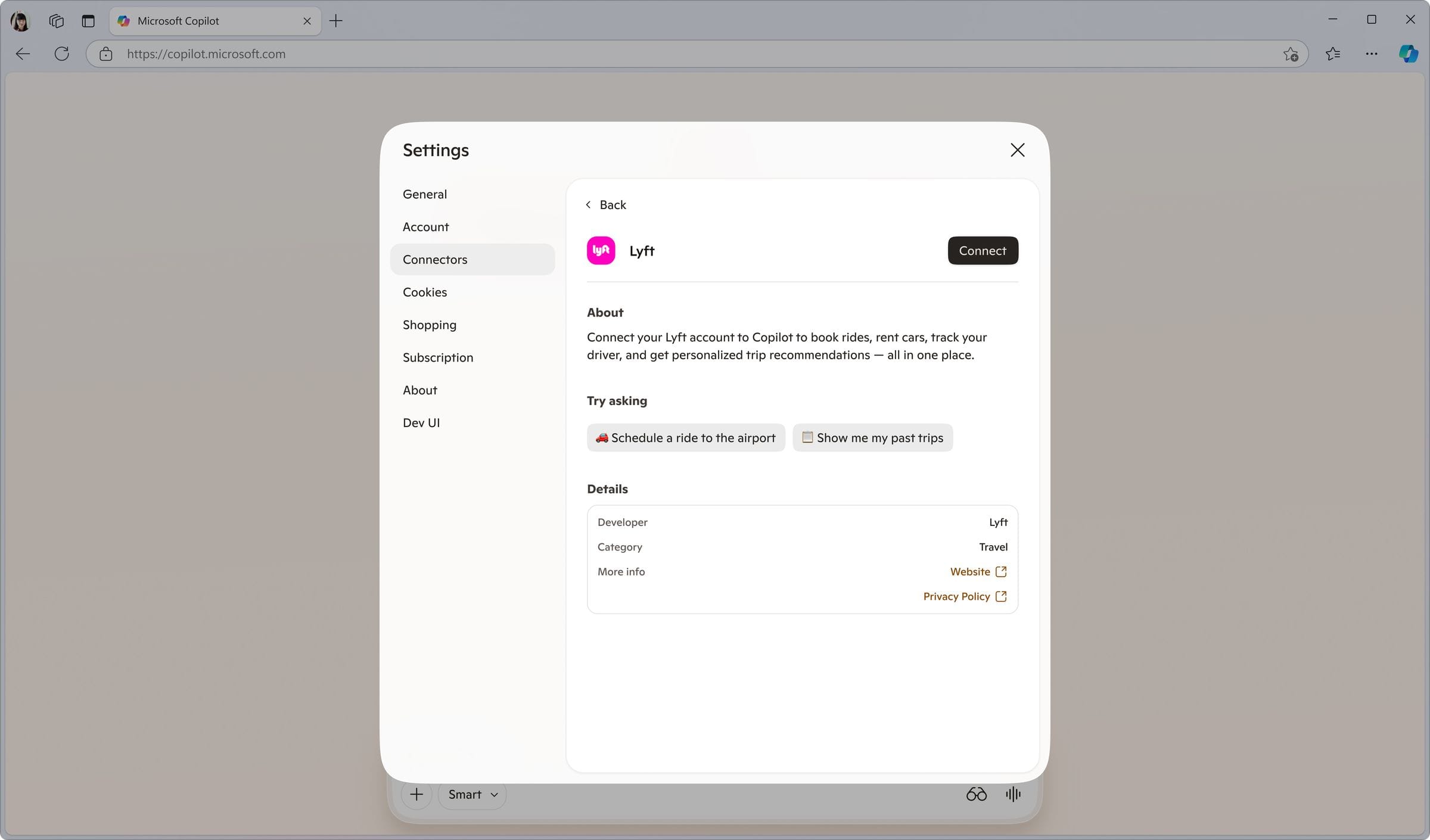1430x840 pixels.
Task: Open the Cookies settings section
Action: (472, 292)
